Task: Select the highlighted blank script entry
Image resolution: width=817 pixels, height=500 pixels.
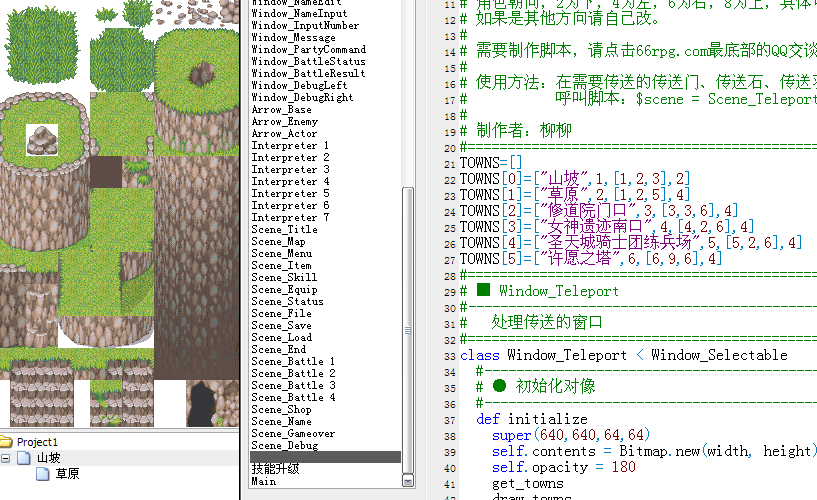Action: 326,457
